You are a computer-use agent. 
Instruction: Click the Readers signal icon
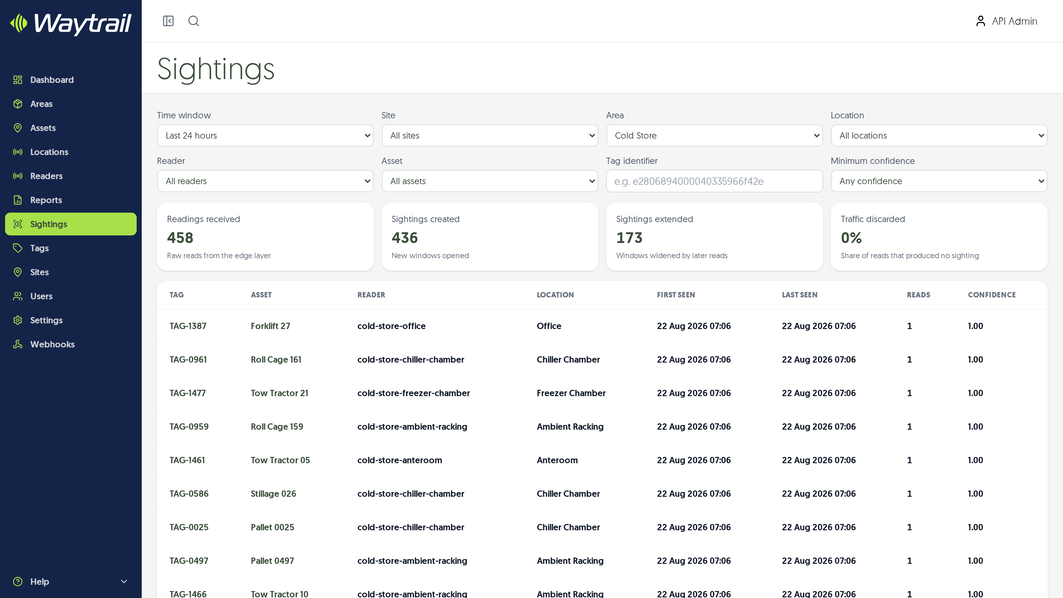(x=18, y=176)
